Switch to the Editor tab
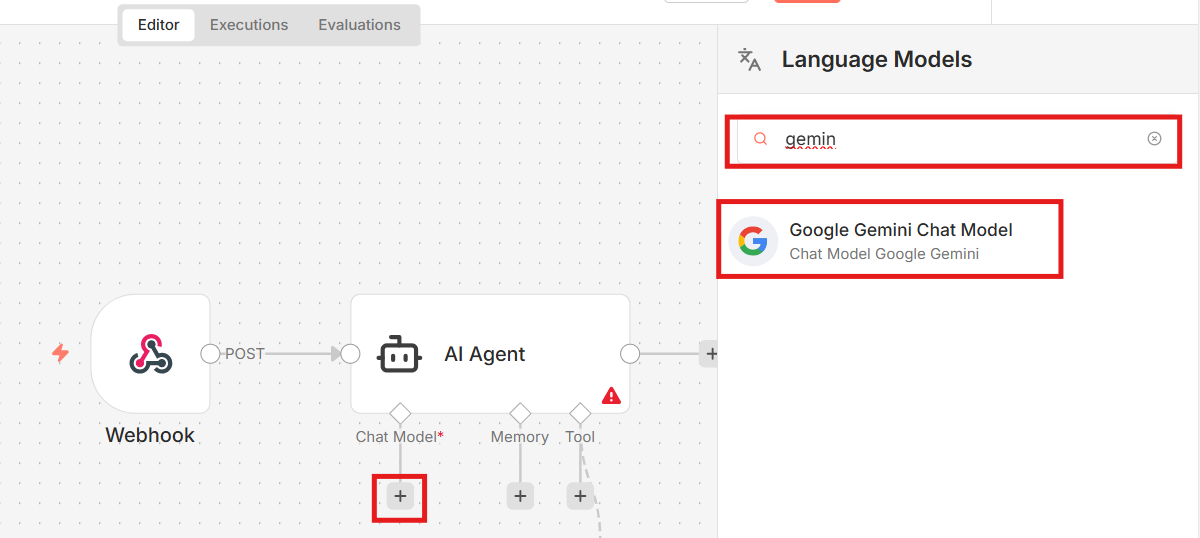This screenshot has width=1200, height=538. (x=158, y=25)
